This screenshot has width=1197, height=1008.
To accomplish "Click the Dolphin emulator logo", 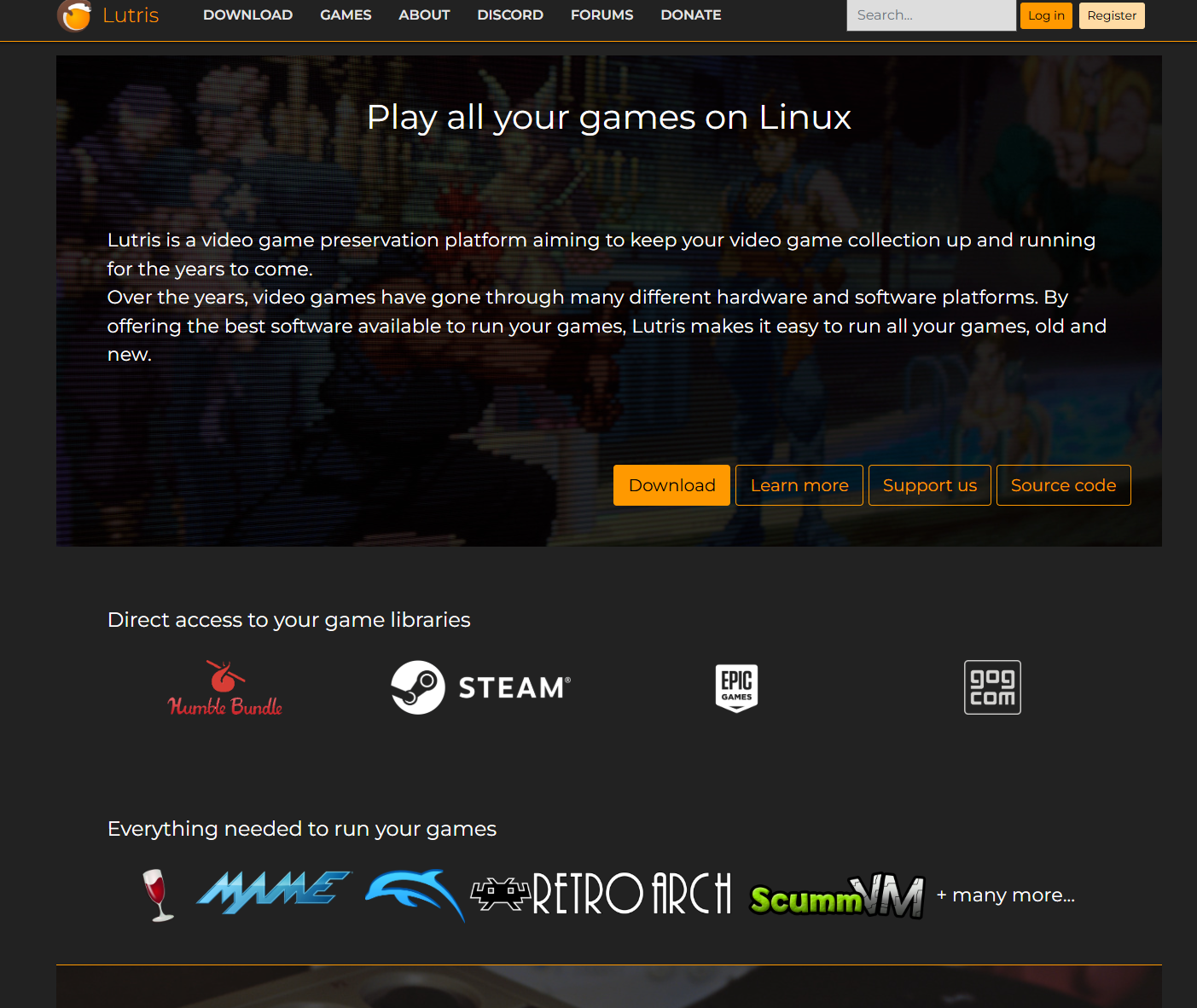I will (415, 894).
